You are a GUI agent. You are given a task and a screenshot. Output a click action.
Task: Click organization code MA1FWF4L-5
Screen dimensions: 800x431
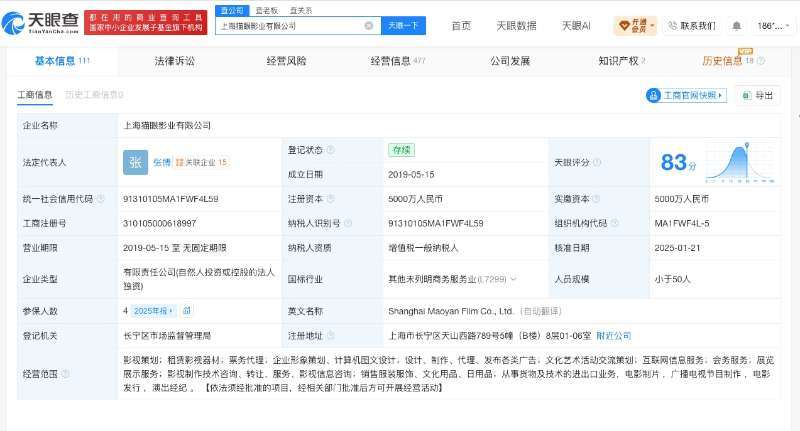click(682, 223)
